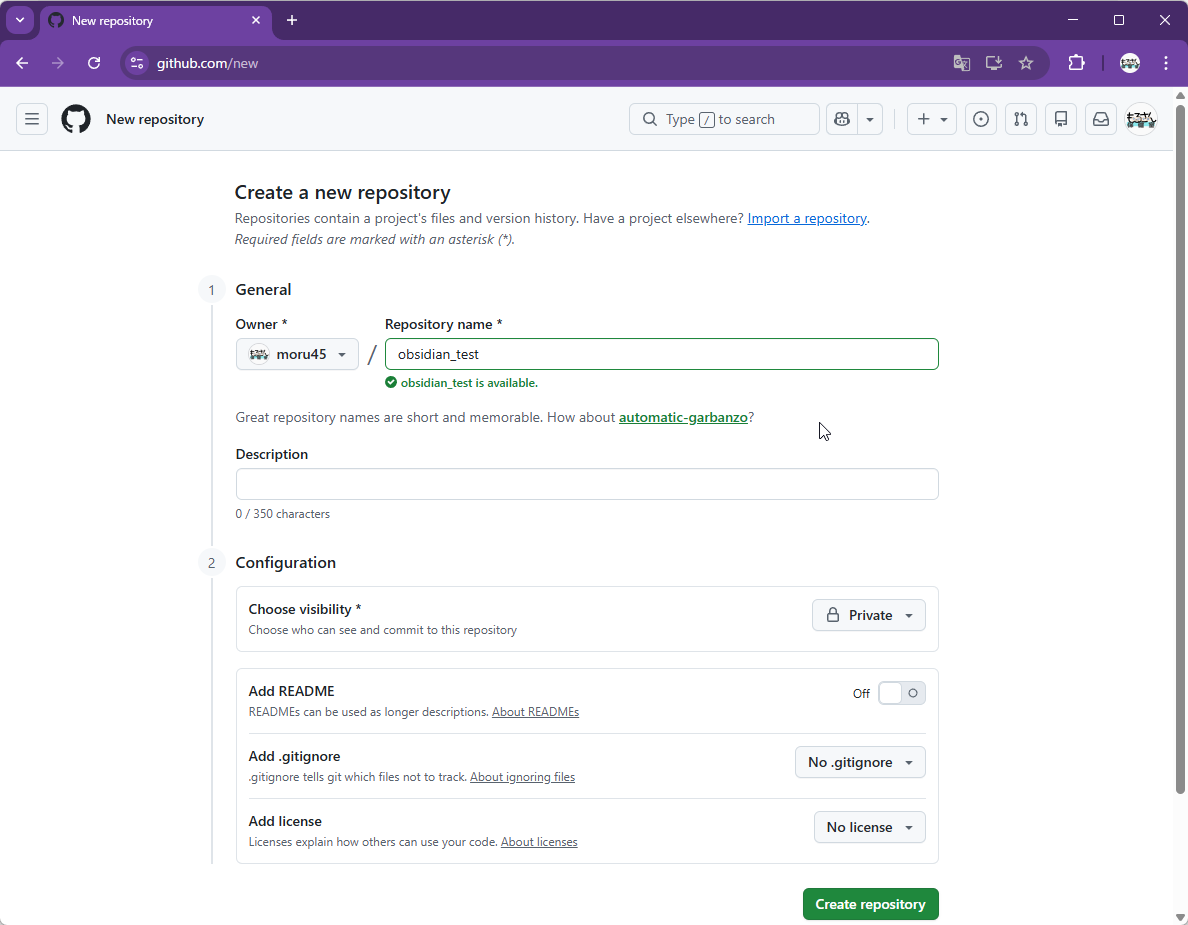Bookmark this page with star icon
Screen dimensions: 1188x925
coord(1026,63)
